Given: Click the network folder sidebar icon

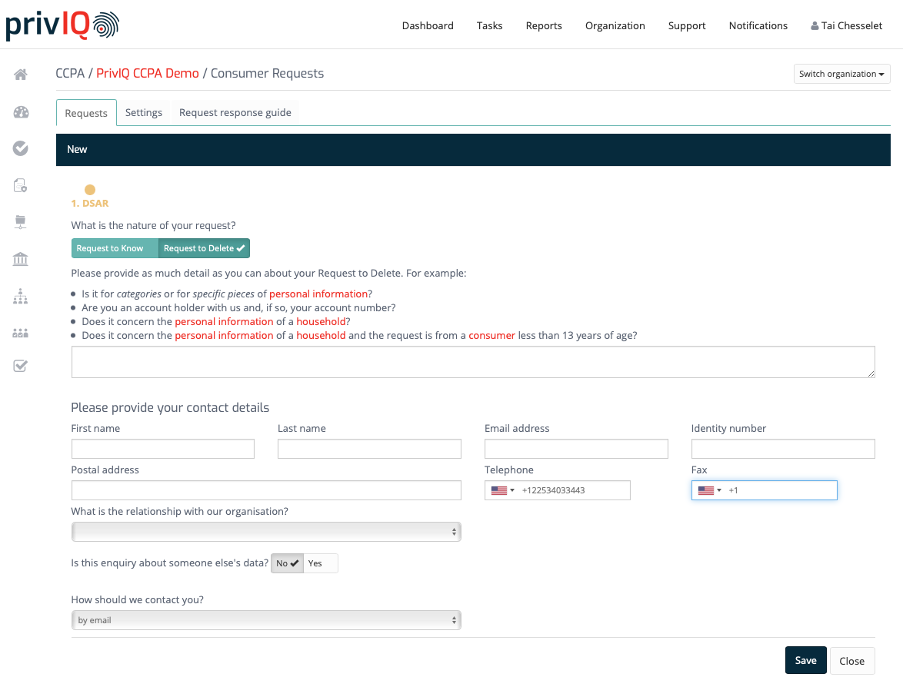Looking at the screenshot, I should (x=21, y=222).
